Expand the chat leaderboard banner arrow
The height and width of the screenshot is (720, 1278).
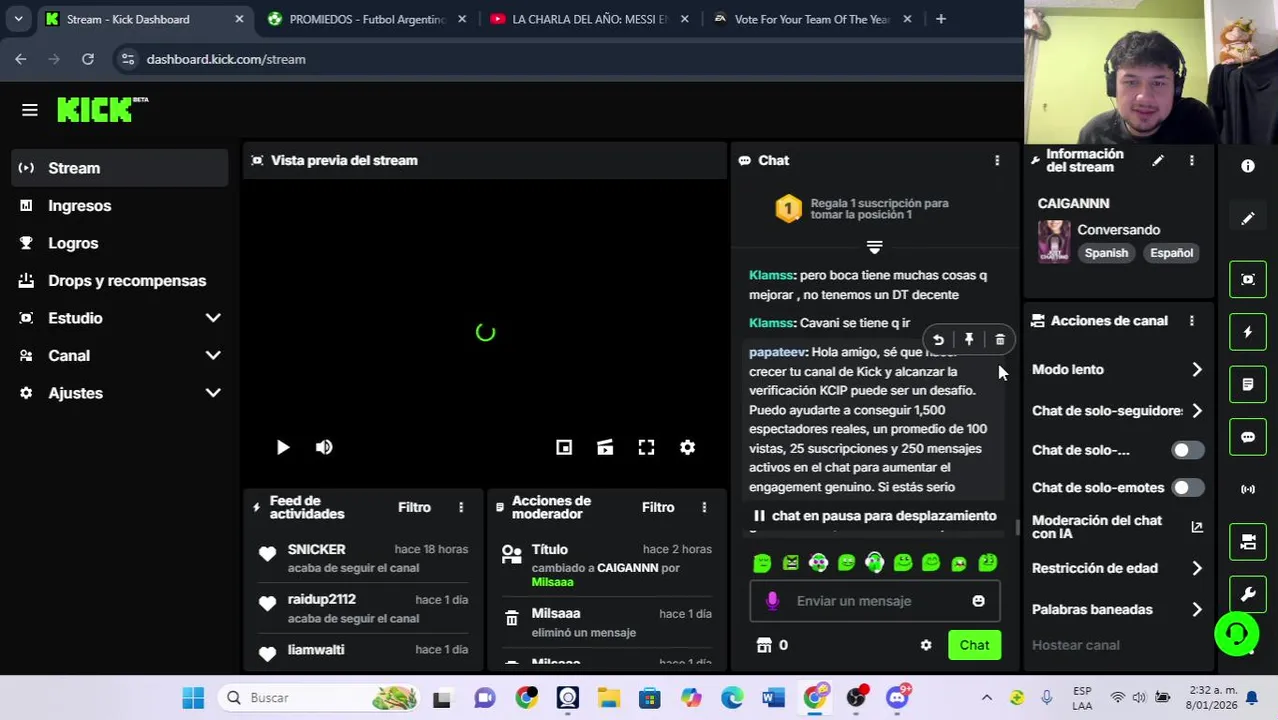click(874, 247)
